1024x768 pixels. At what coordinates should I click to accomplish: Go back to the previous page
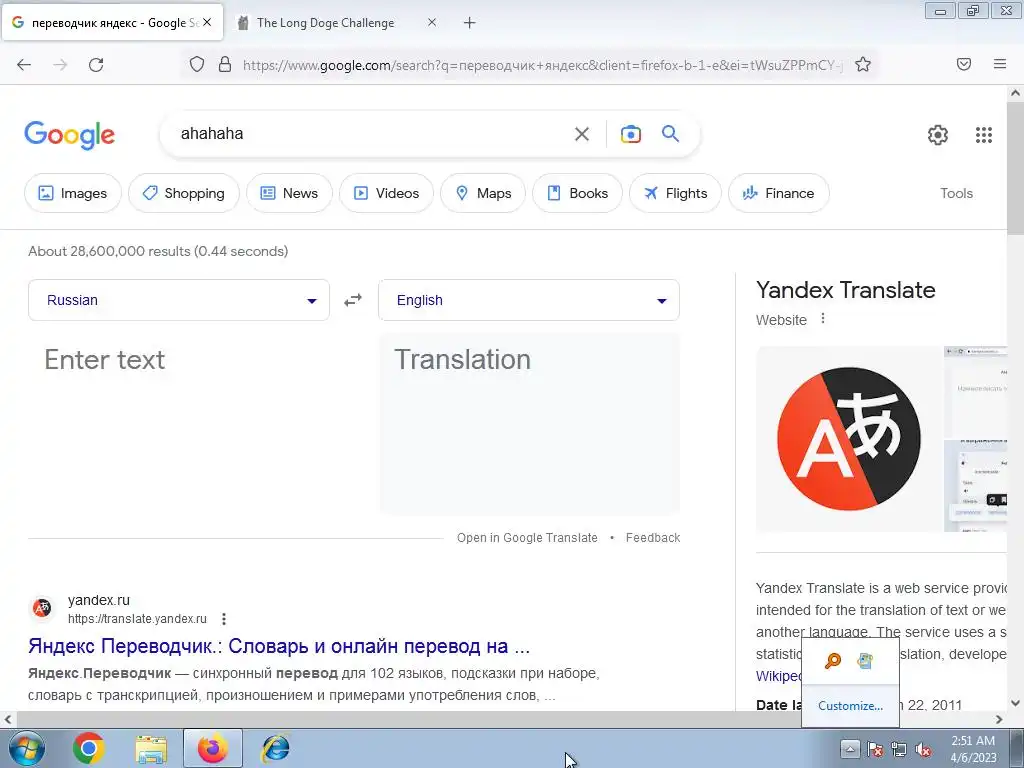pos(24,64)
